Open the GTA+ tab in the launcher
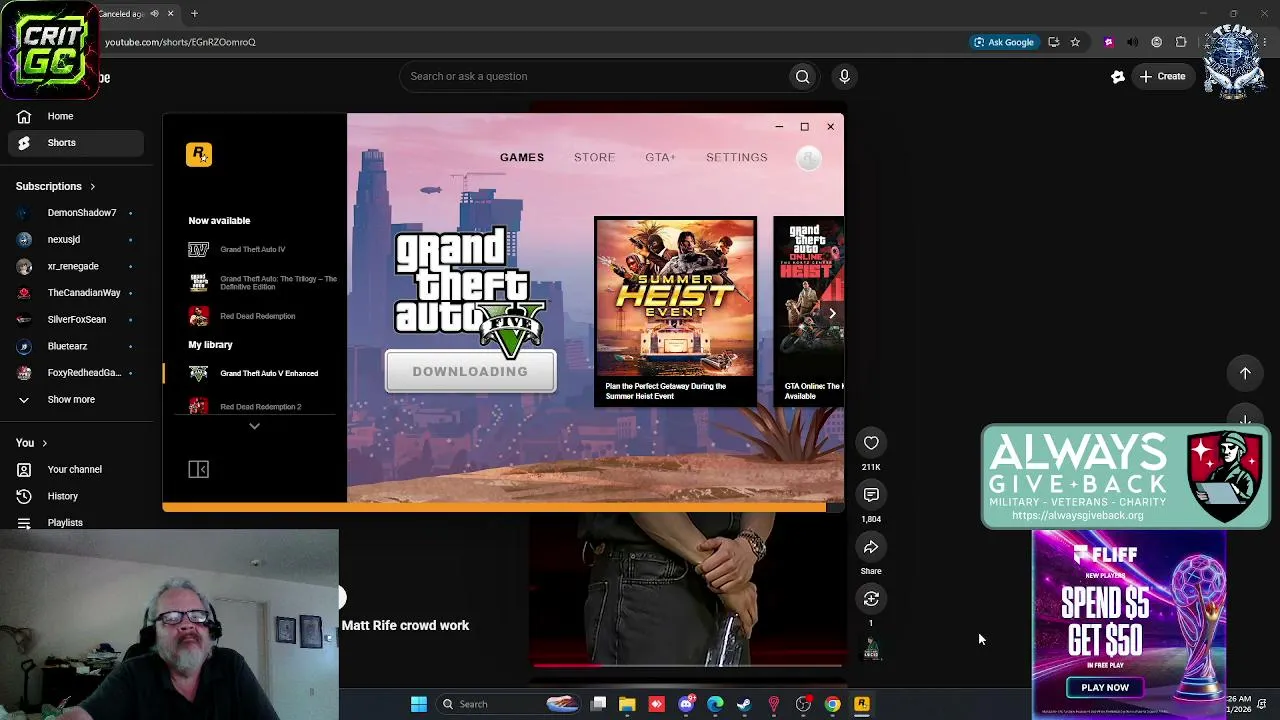This screenshot has height=720, width=1280. coord(660,157)
